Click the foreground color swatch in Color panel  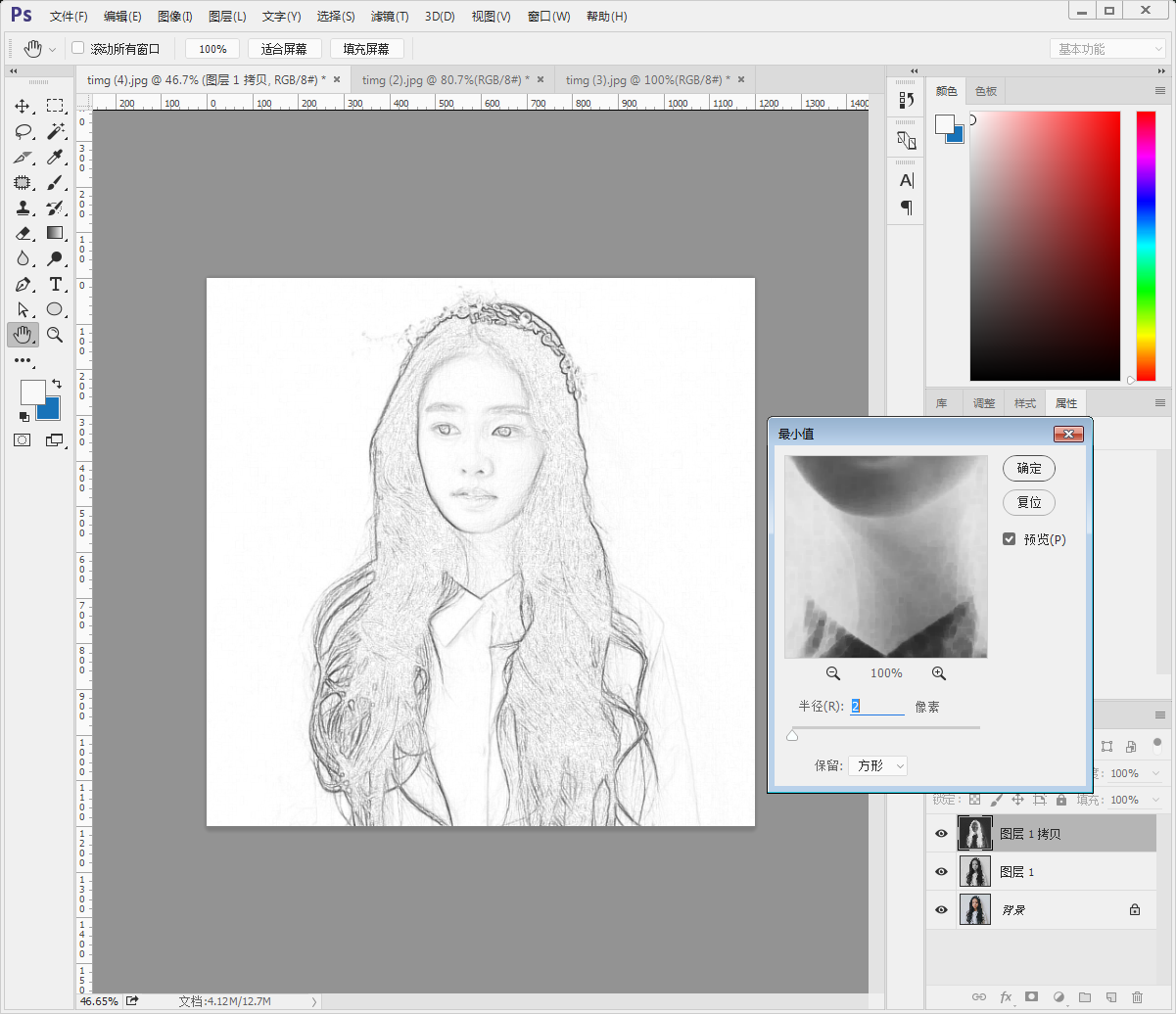(x=945, y=124)
